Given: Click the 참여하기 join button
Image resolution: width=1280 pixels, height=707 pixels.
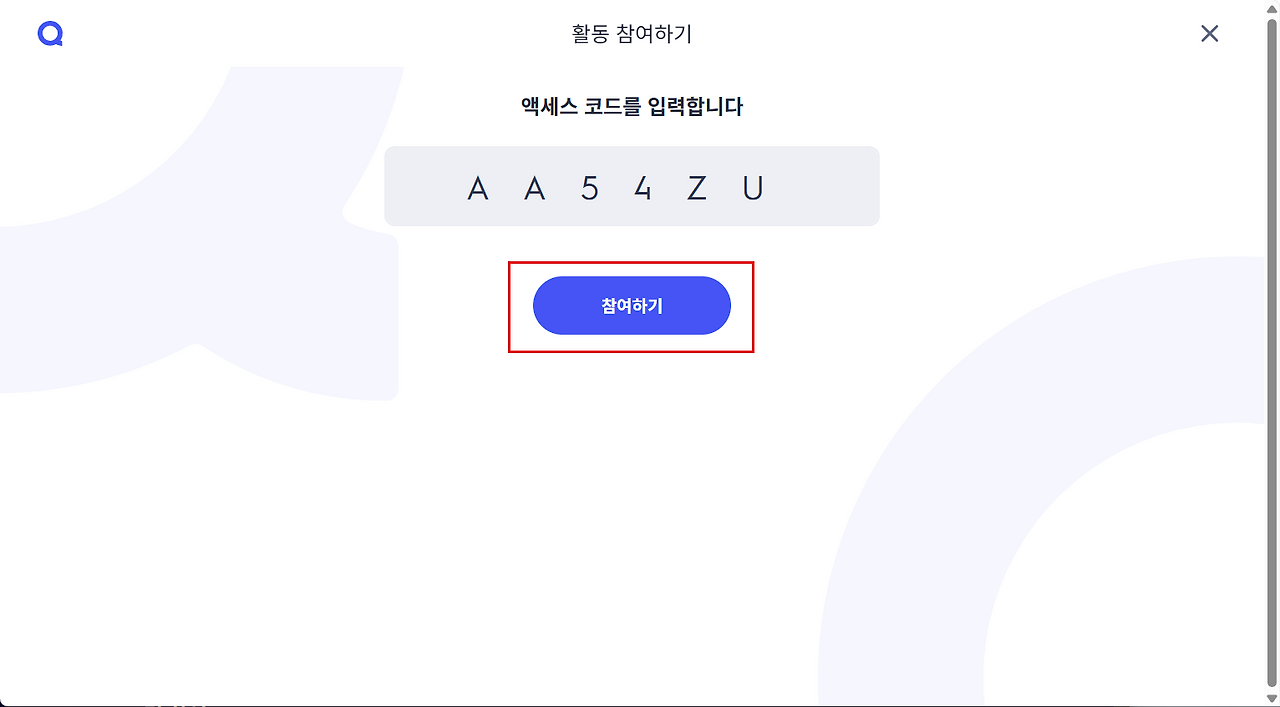Looking at the screenshot, I should tap(631, 306).
